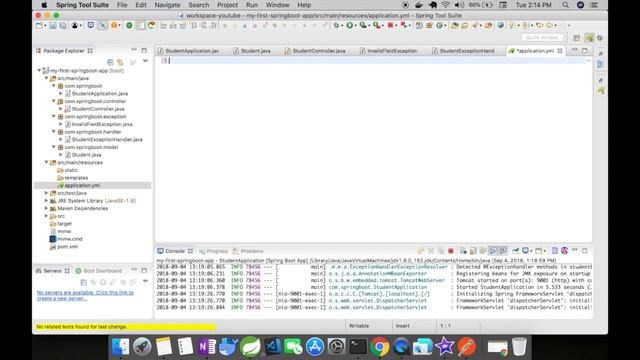Click Collapse All in Package Explorer

(110, 62)
